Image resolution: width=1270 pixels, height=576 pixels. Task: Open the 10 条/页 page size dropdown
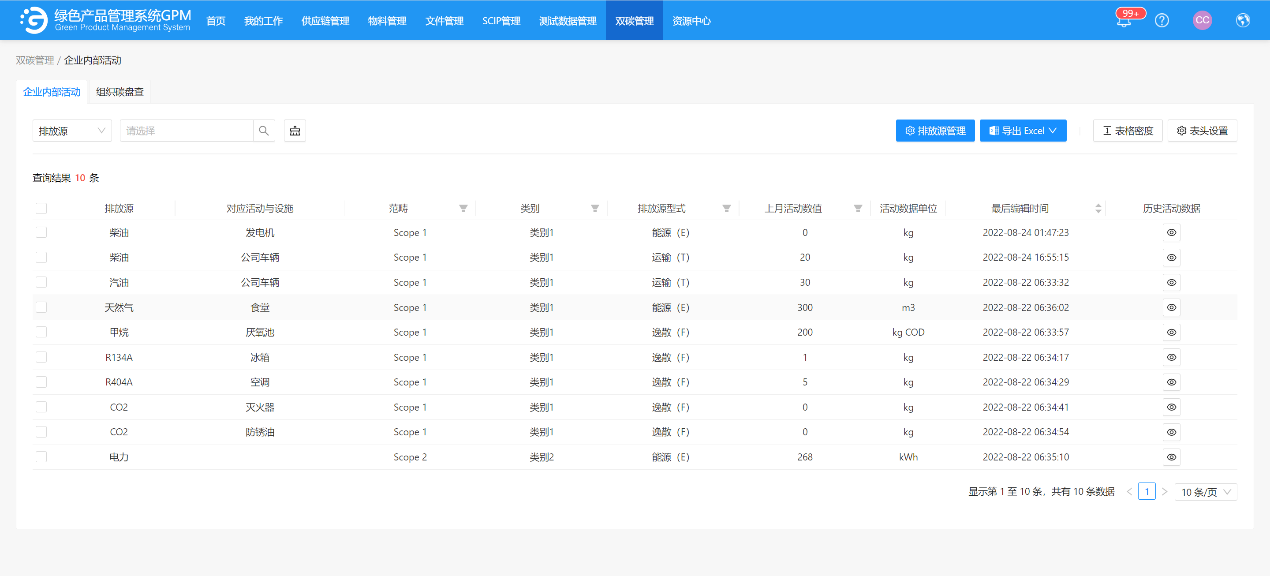tap(1205, 492)
